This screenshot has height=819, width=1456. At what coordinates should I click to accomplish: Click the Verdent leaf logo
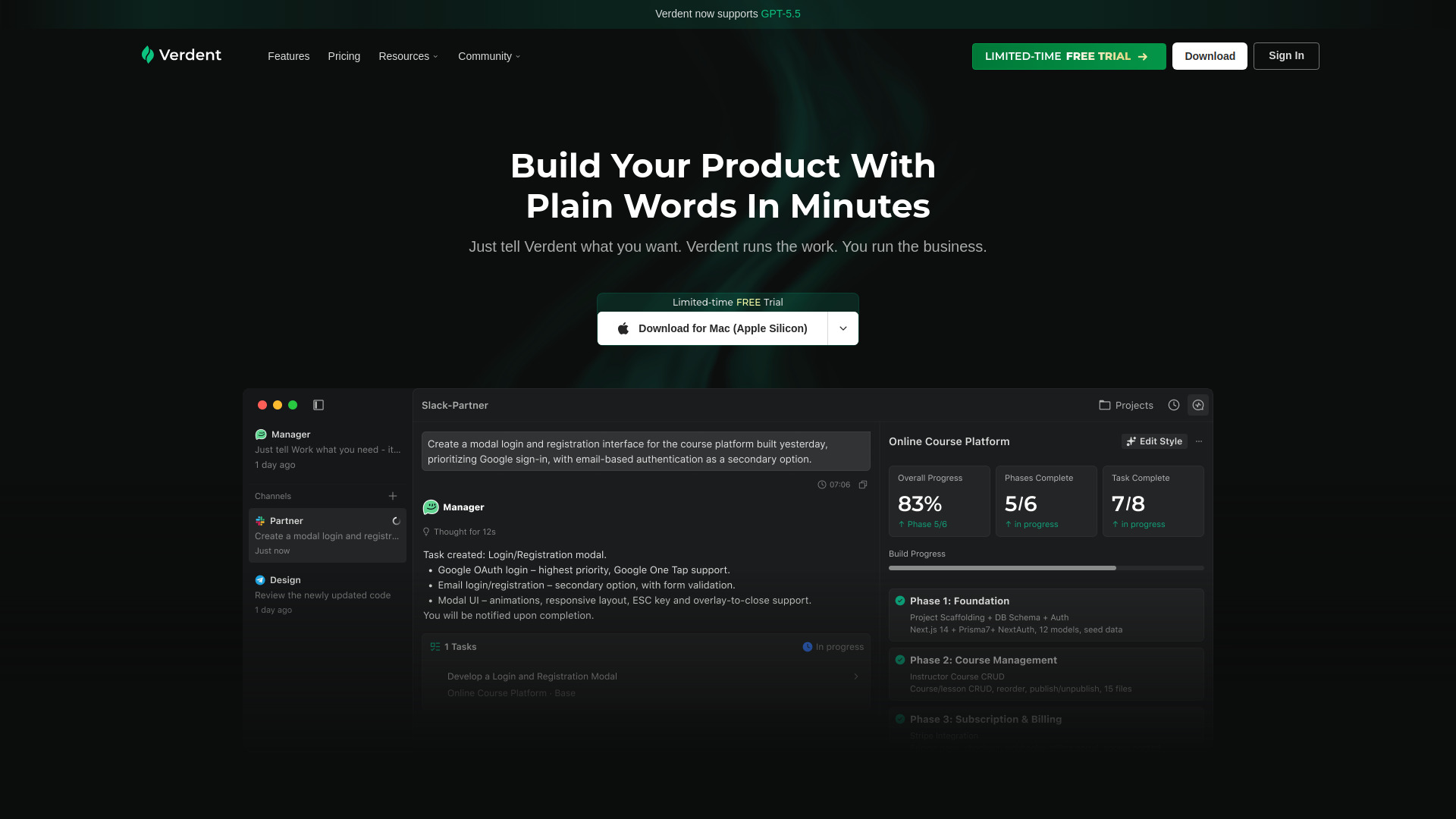point(148,55)
